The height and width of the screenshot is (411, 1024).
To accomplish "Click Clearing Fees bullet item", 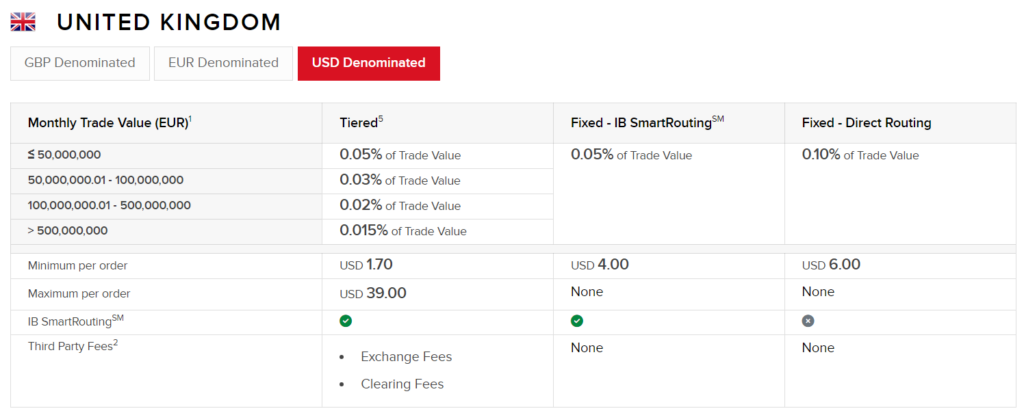I will [x=402, y=384].
